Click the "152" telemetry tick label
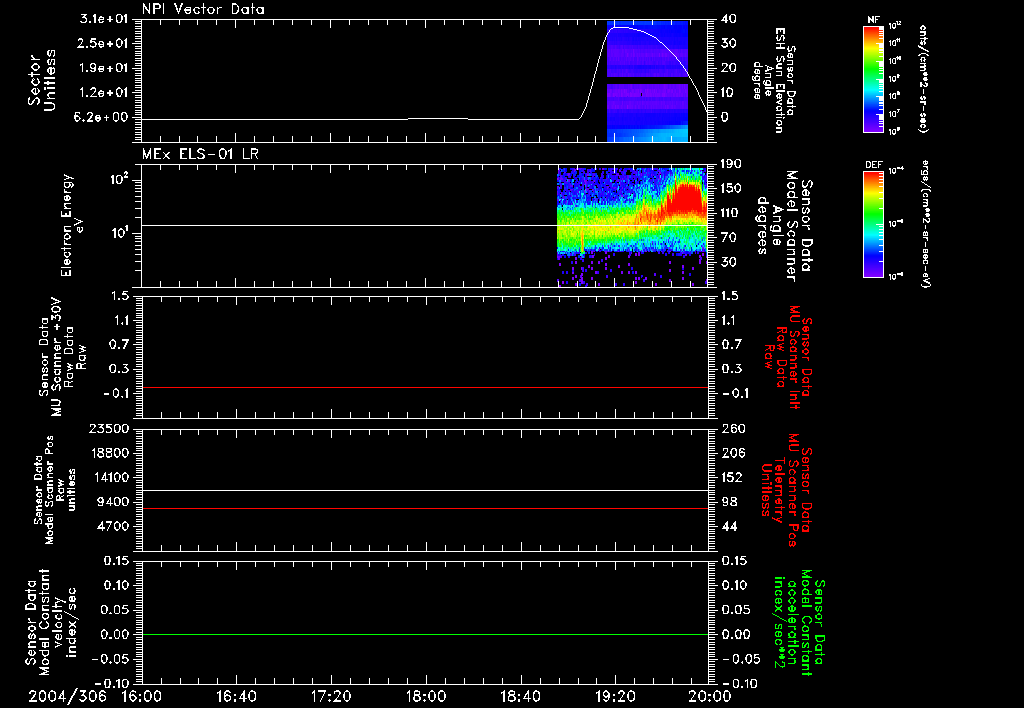This screenshot has width=1024, height=708. [x=733, y=477]
